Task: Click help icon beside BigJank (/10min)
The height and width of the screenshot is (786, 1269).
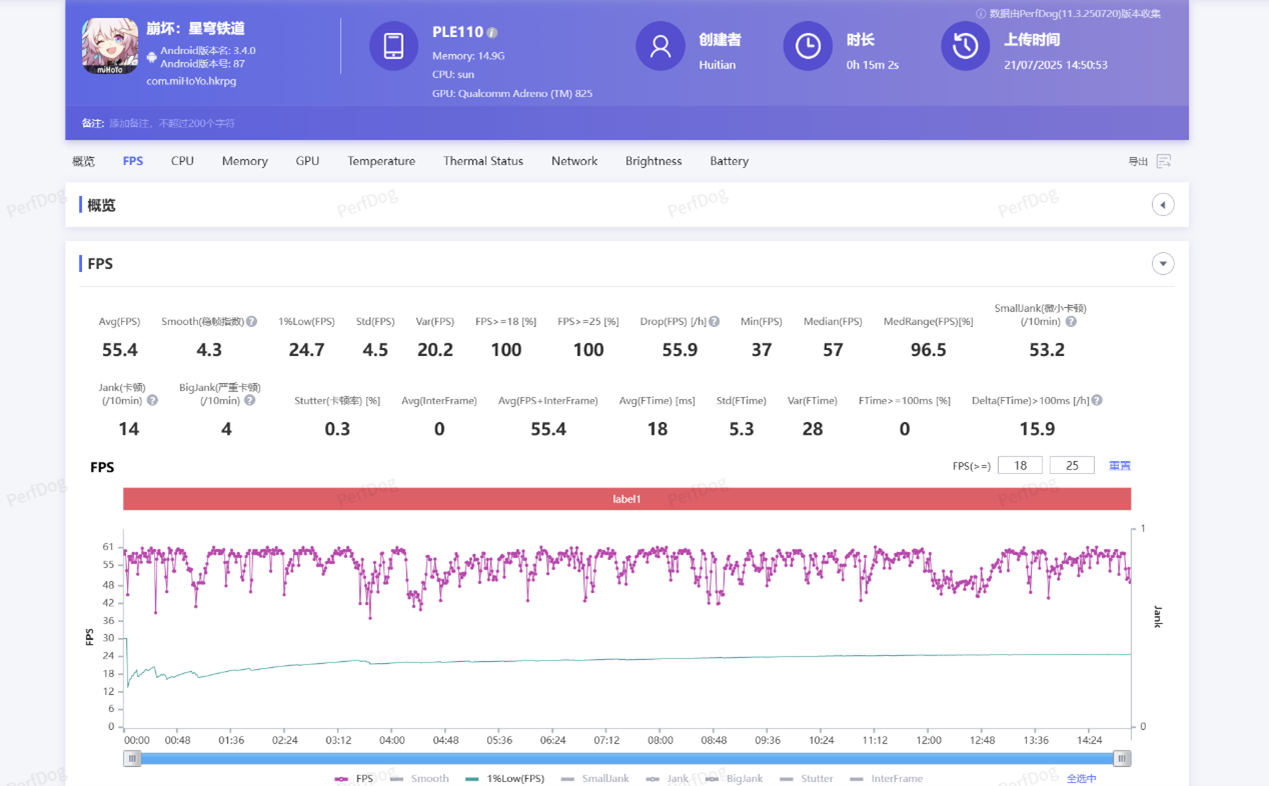Action: click(250, 401)
